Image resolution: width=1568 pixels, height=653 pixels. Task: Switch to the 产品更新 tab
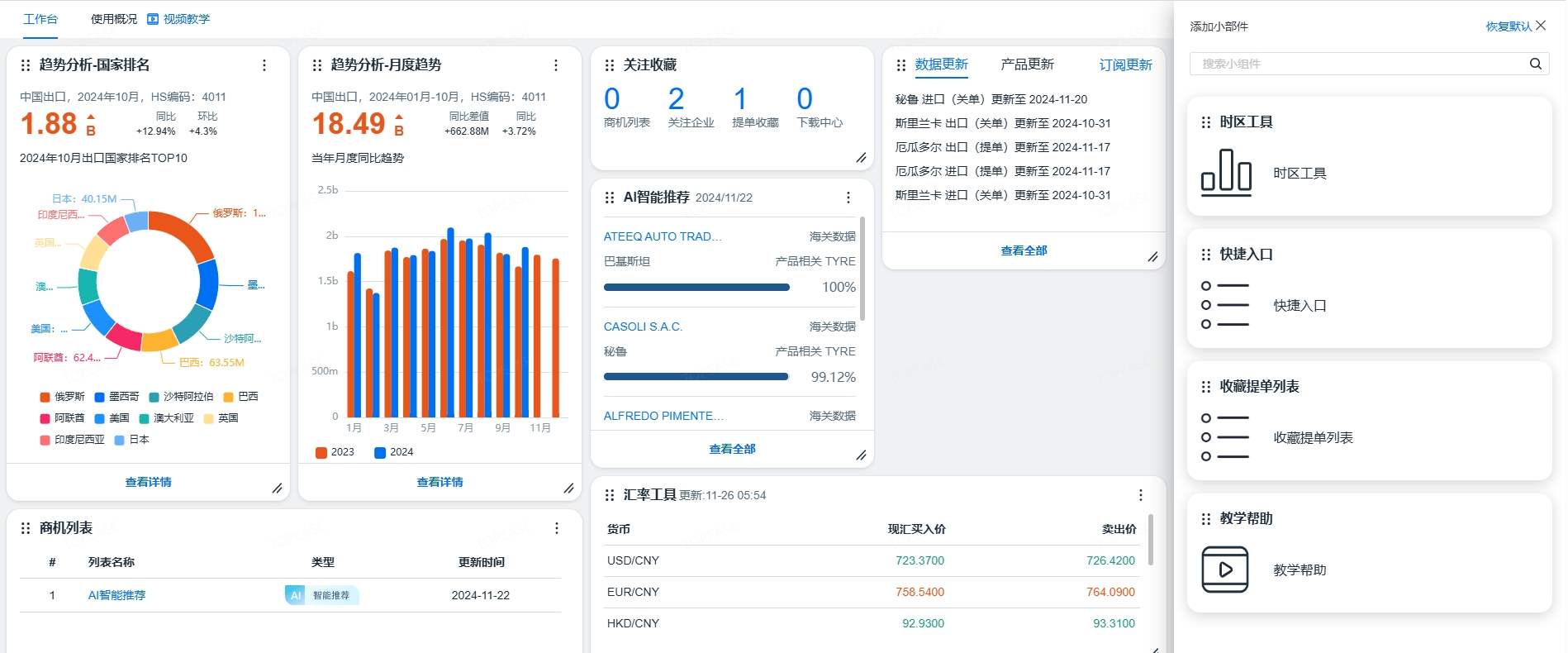click(x=1027, y=64)
